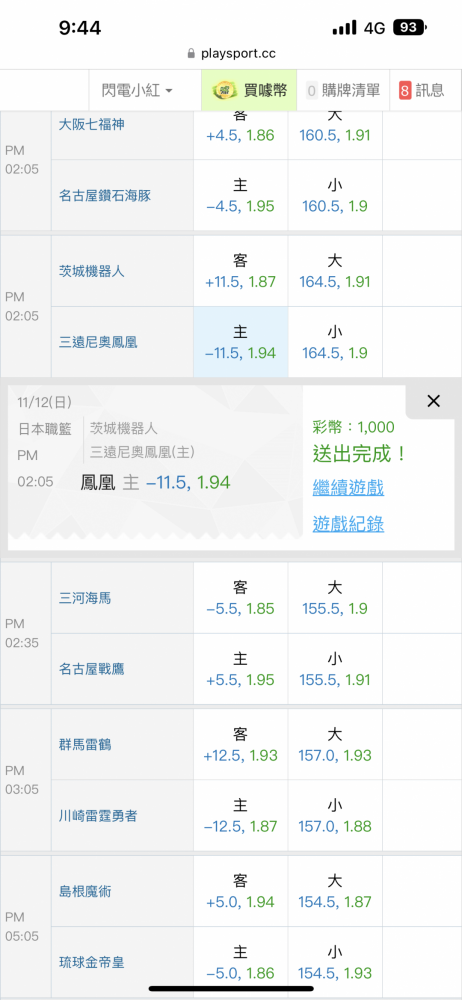Choose 大 154.5, 1.87 for 島根魔術 game
The width and height of the screenshot is (462, 1000).
coord(335,891)
